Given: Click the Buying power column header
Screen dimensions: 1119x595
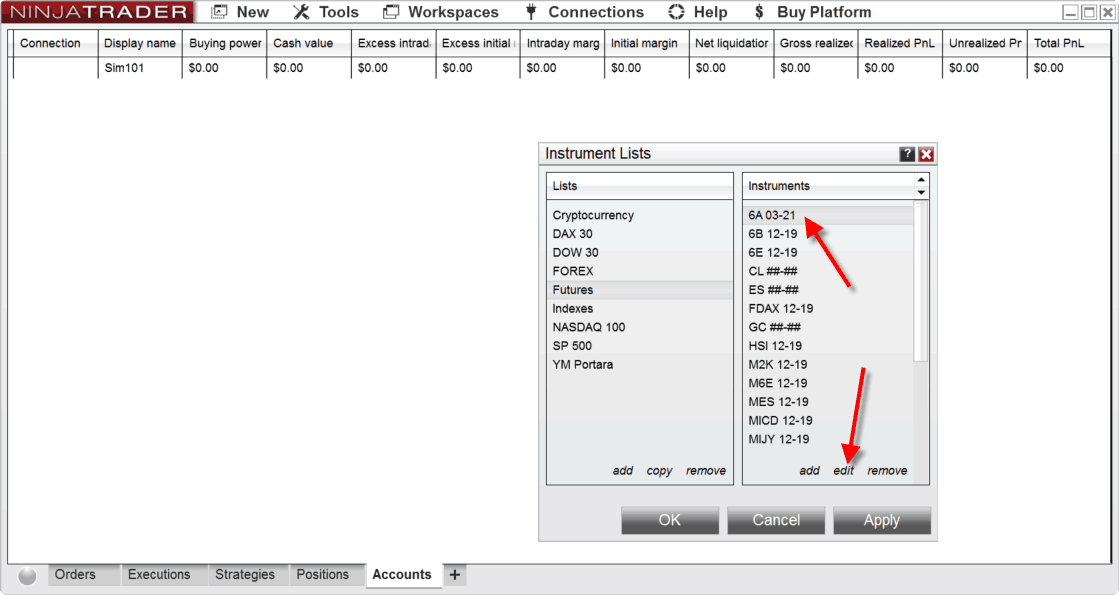Looking at the screenshot, I should click(224, 43).
